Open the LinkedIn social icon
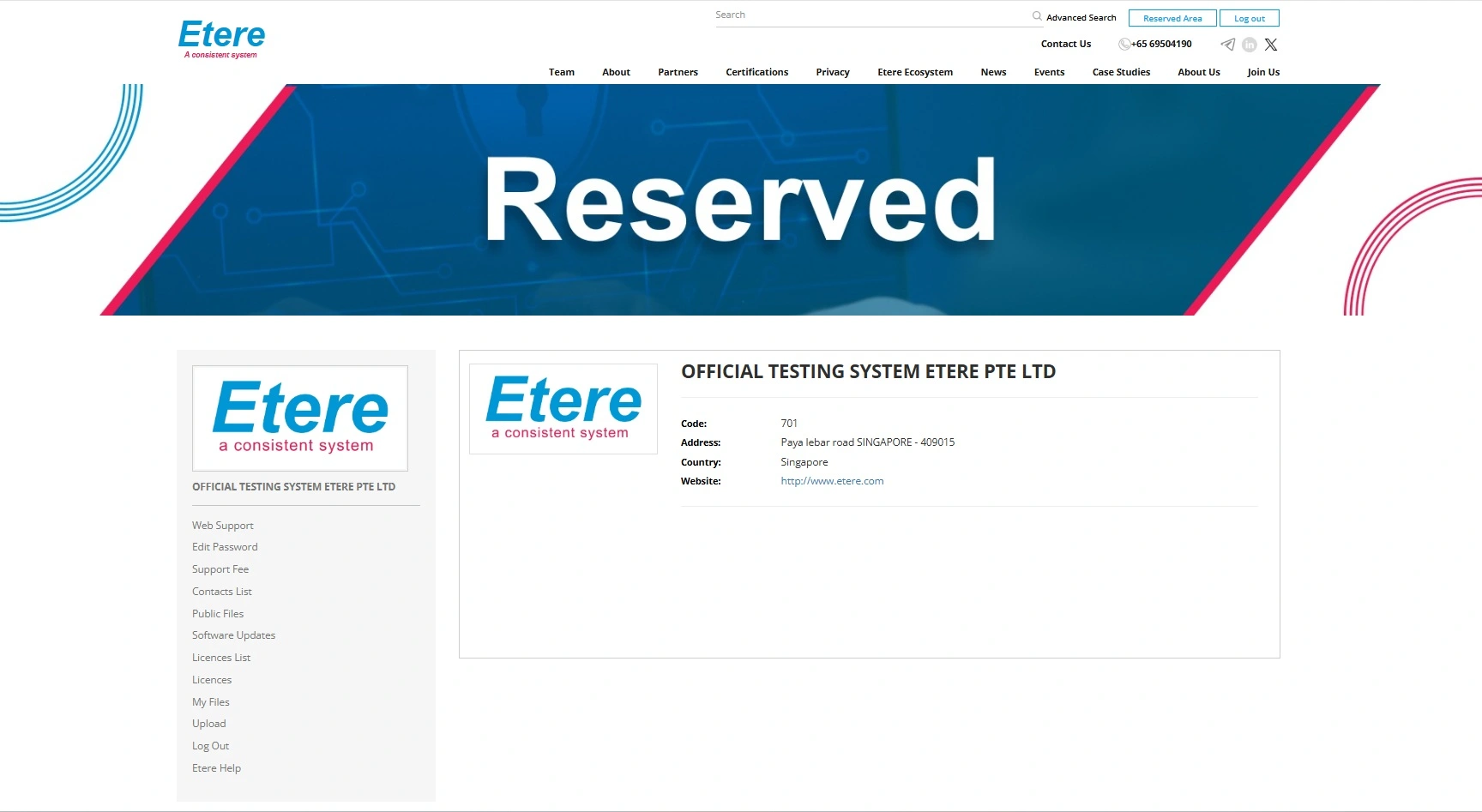The image size is (1482, 812). click(x=1250, y=45)
